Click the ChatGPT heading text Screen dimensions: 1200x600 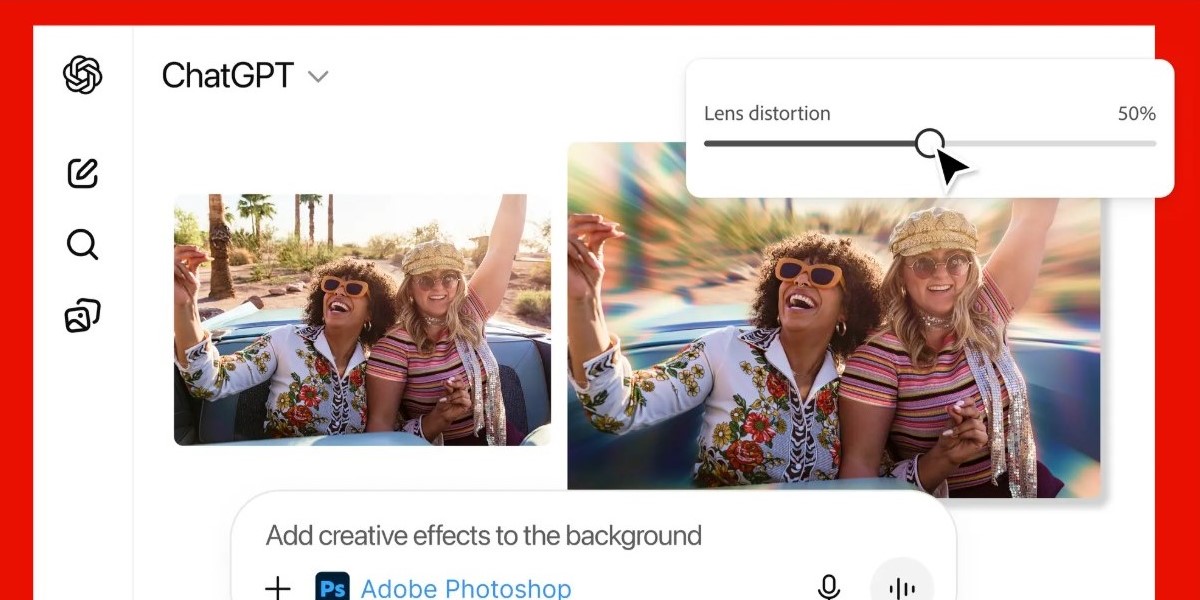click(x=228, y=74)
